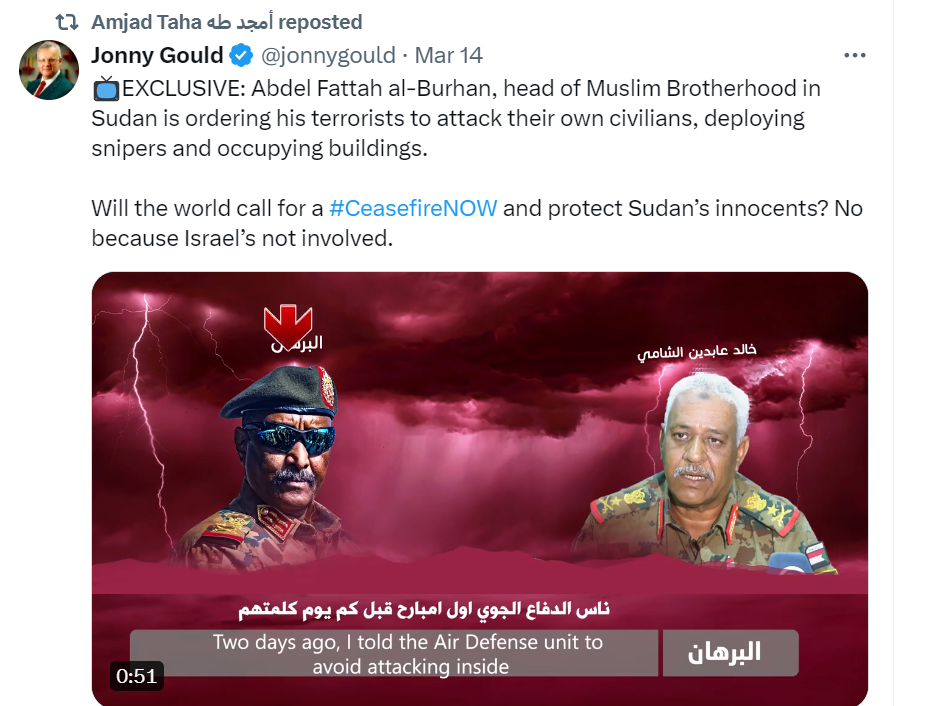Click the 0:51 video duration badge
Viewport: 938px width, 706px height.
[136, 676]
